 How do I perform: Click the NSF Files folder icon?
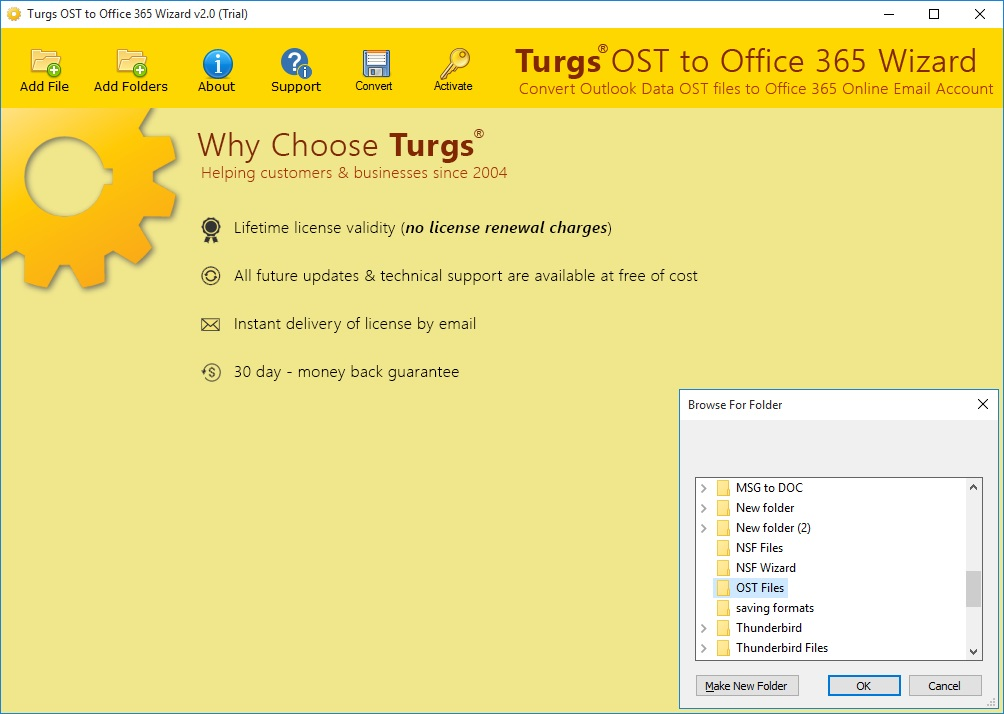[x=723, y=548]
